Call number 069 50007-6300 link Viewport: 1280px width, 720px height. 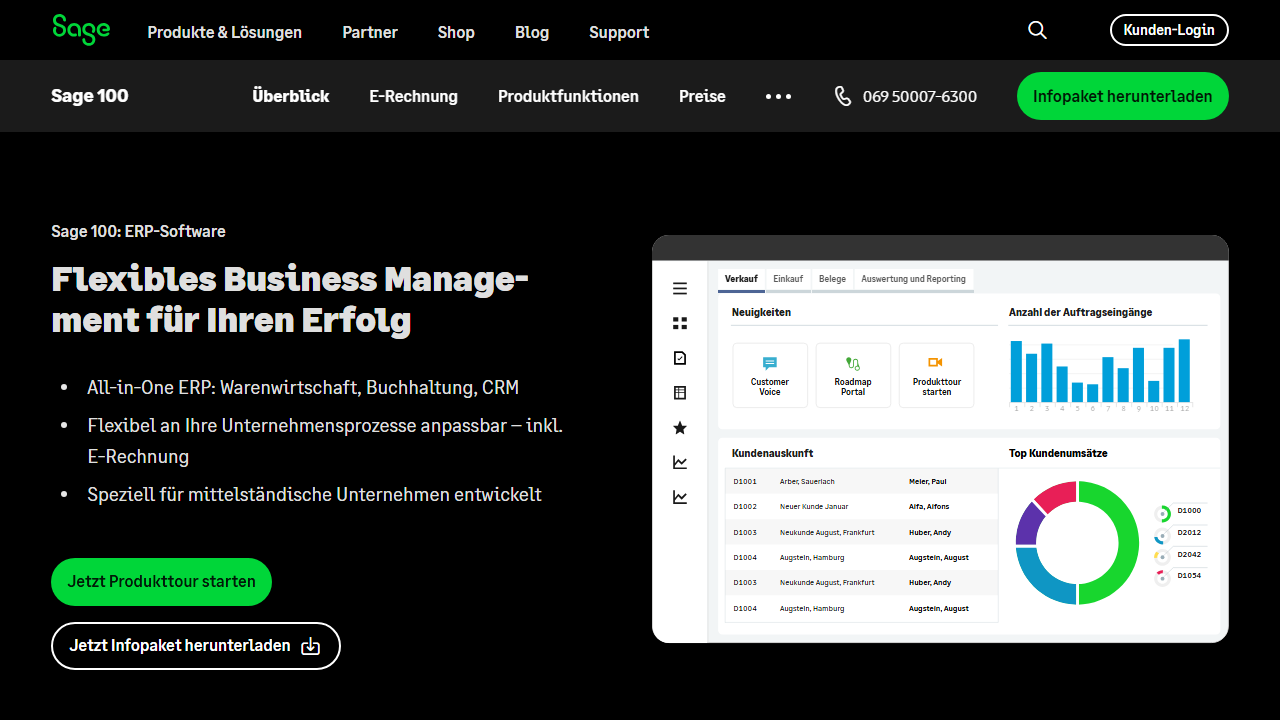[x=920, y=96]
